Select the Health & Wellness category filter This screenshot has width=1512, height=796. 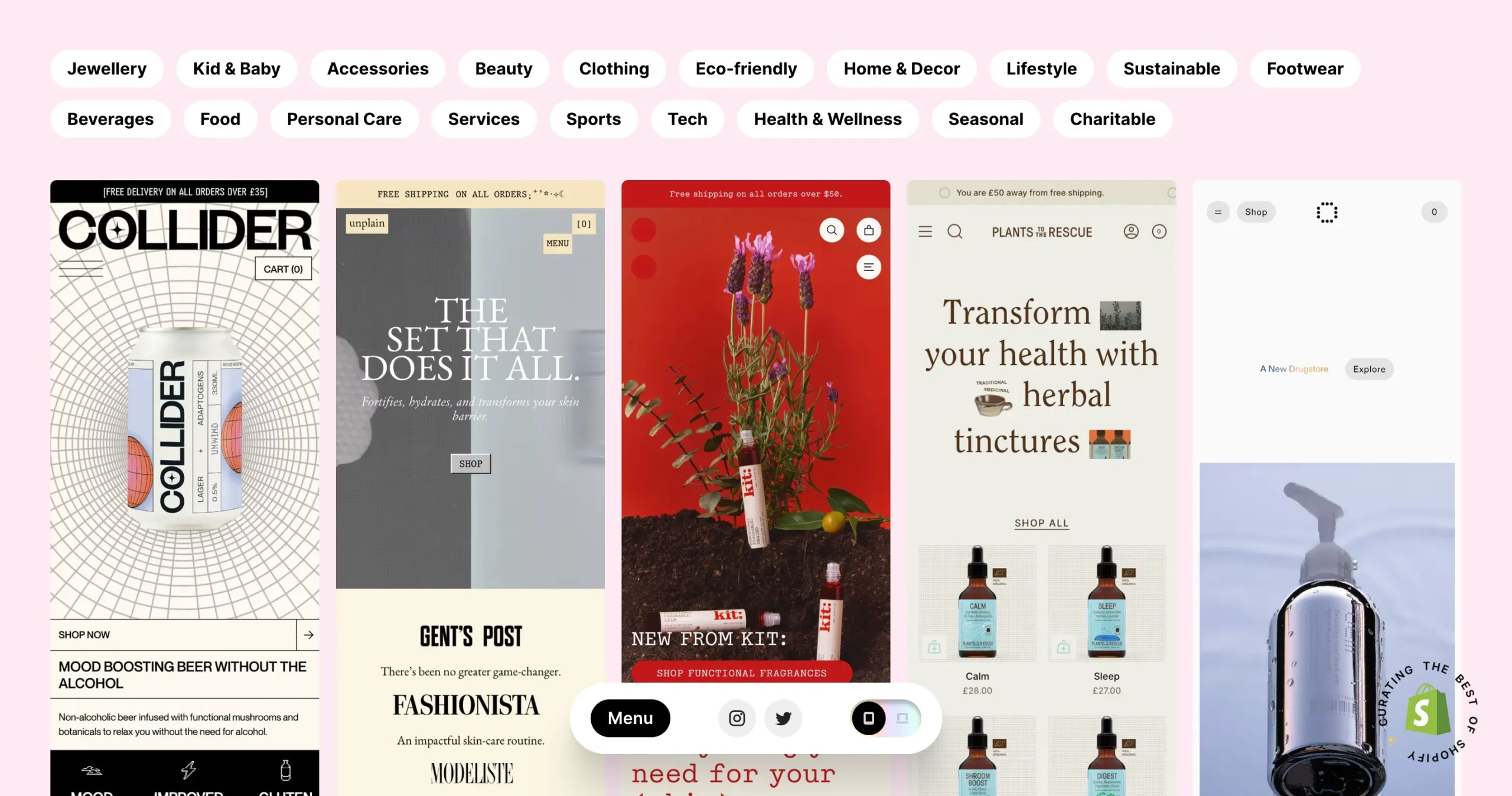click(827, 119)
